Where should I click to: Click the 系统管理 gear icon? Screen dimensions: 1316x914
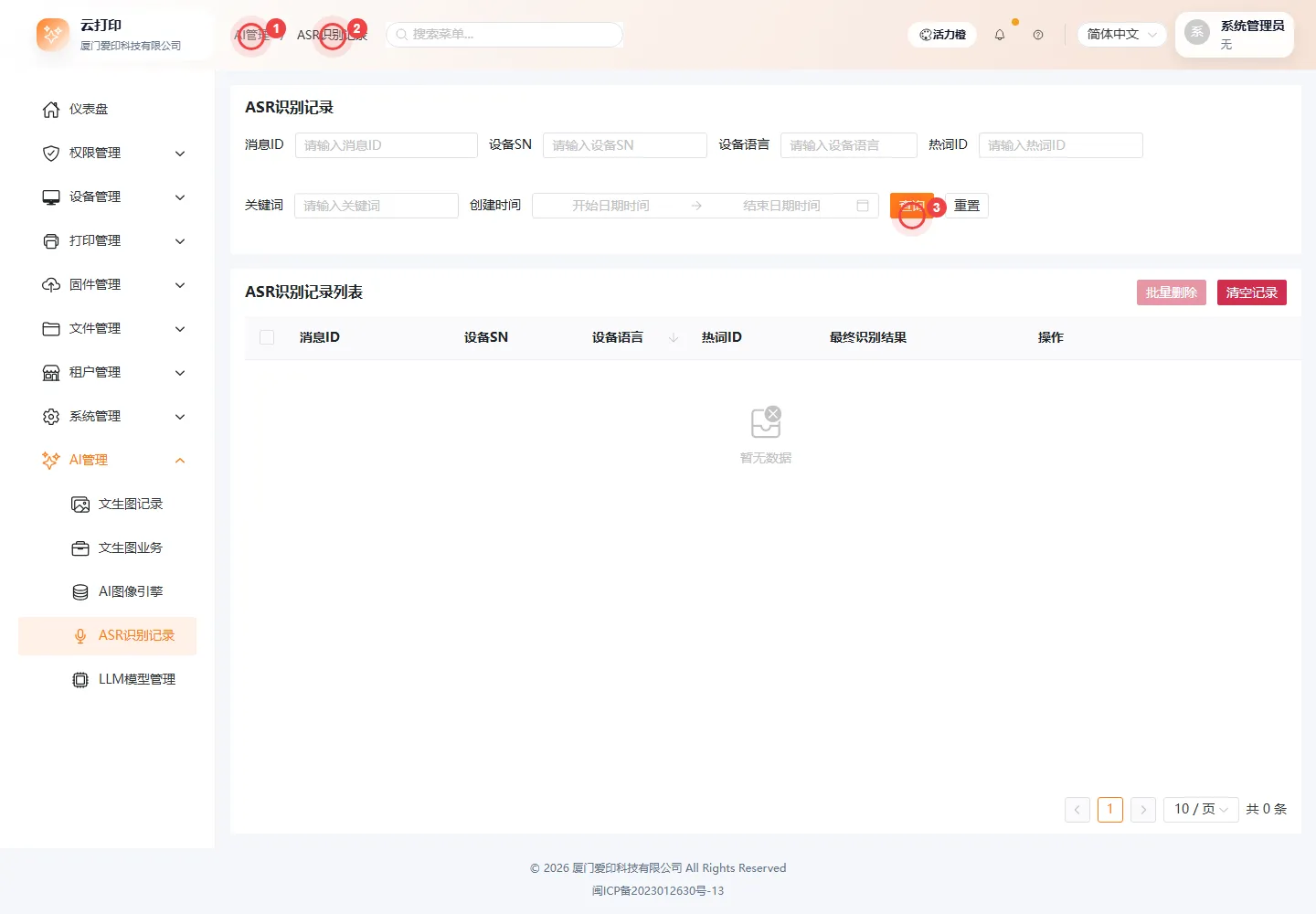51,417
